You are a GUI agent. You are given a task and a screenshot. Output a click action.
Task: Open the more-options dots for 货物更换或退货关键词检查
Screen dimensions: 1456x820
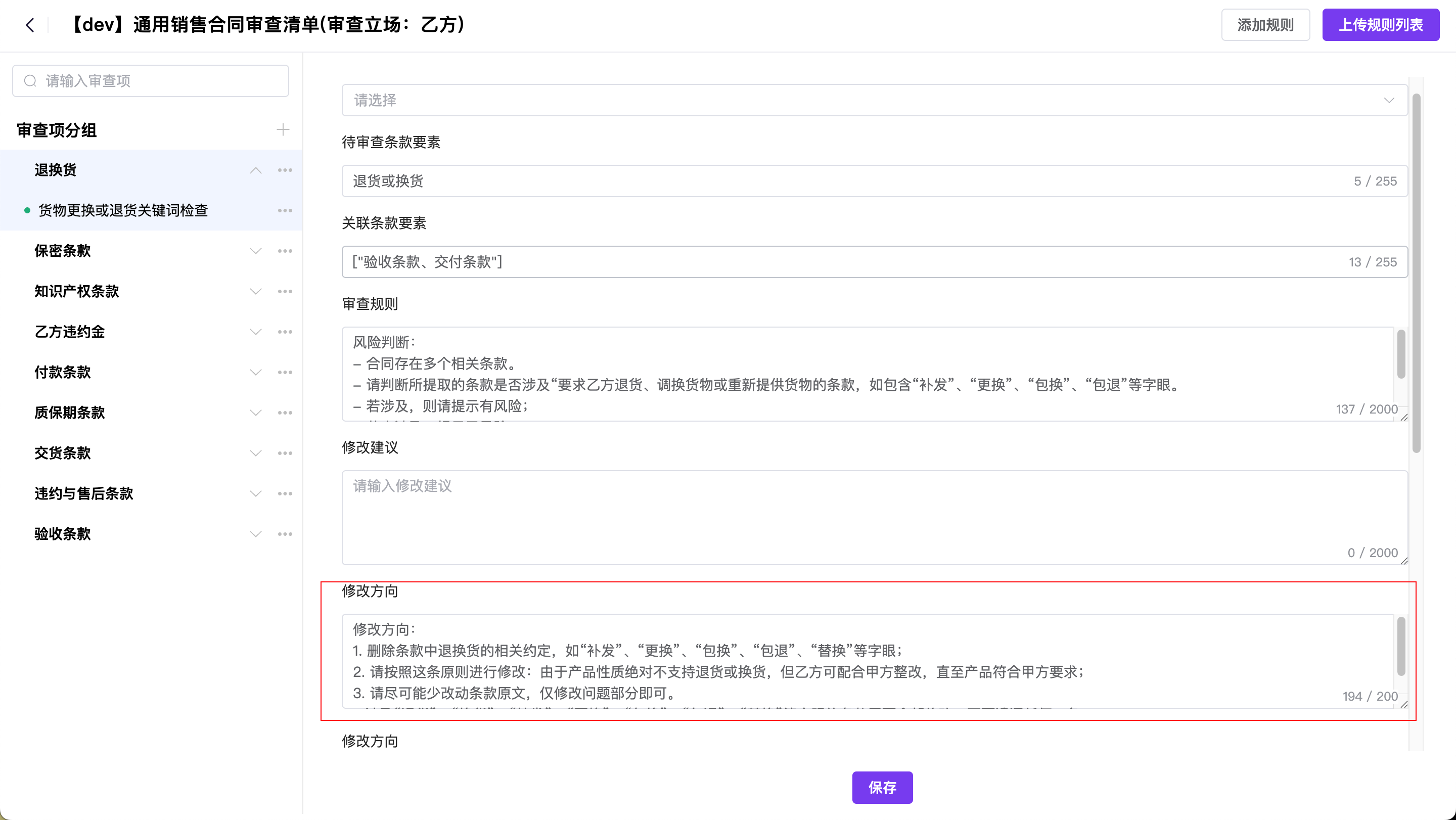[x=285, y=210]
